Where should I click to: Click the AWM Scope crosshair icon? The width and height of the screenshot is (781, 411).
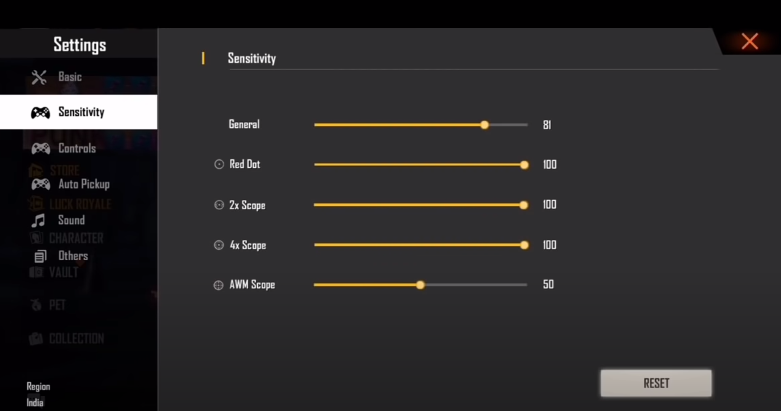218,285
